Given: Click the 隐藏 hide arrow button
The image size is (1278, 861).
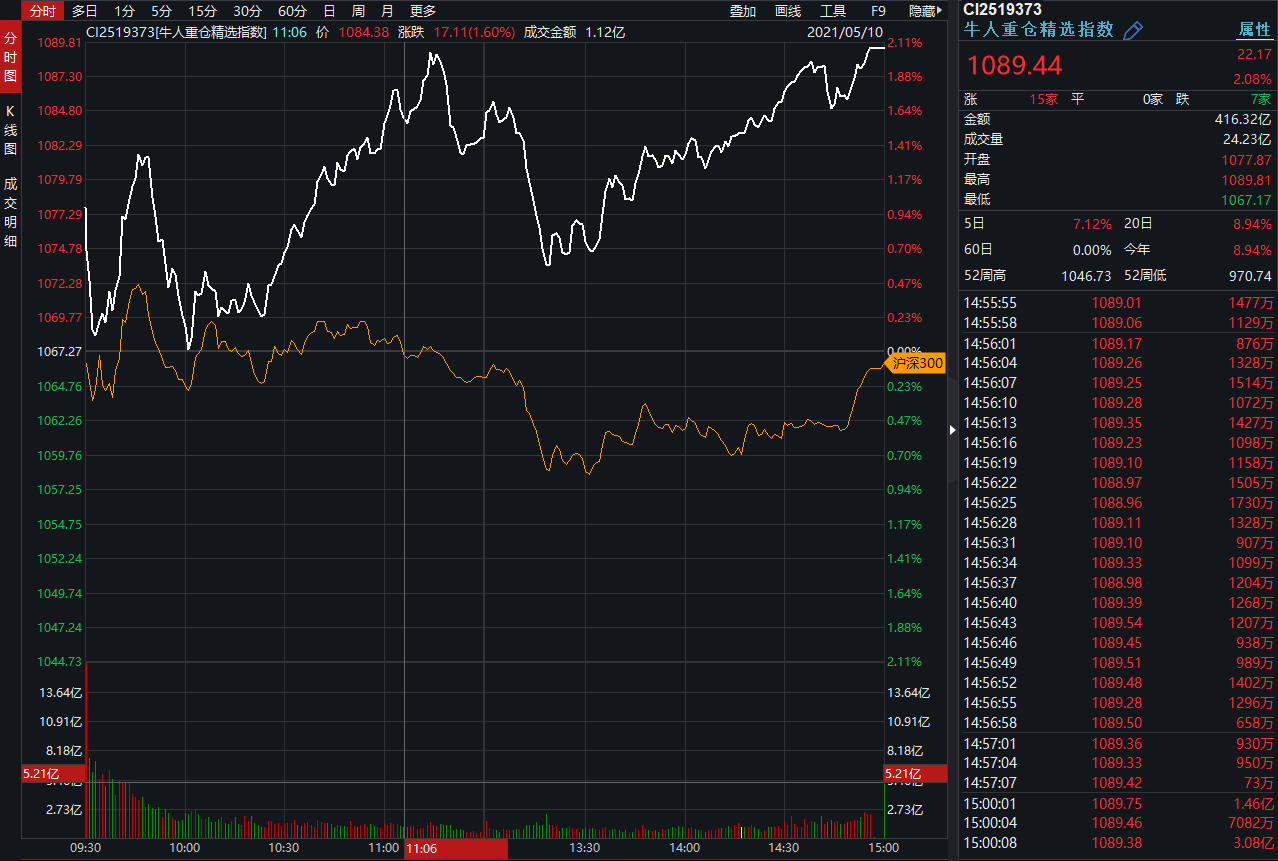Looking at the screenshot, I should (x=926, y=11).
